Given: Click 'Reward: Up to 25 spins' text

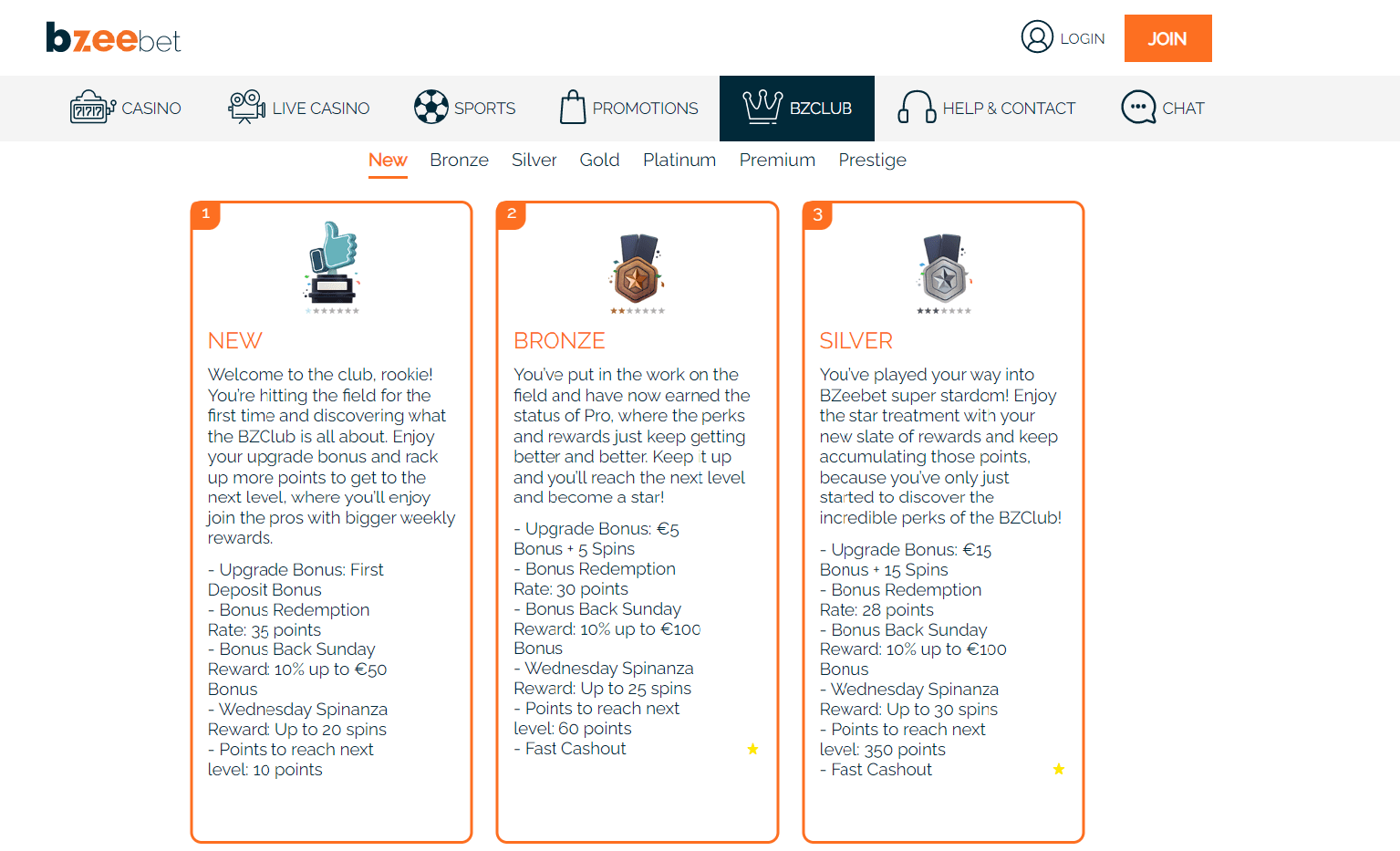Looking at the screenshot, I should click(602, 689).
